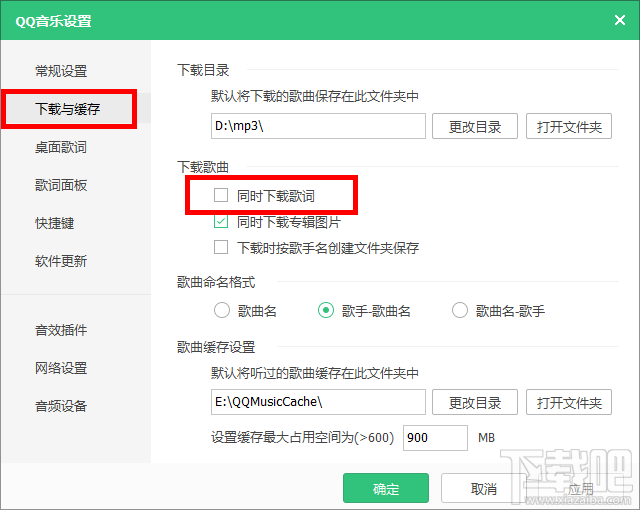640x510 pixels.
Task: Click 打开文件夹 for the cache folder
Action: click(x=569, y=402)
